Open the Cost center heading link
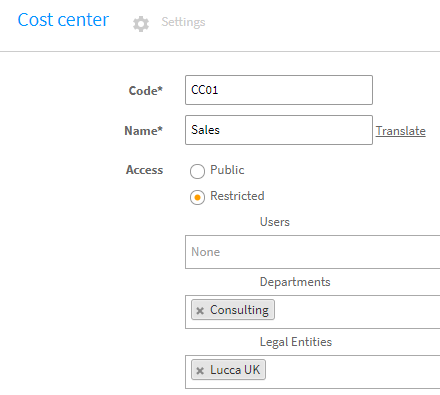 63,20
